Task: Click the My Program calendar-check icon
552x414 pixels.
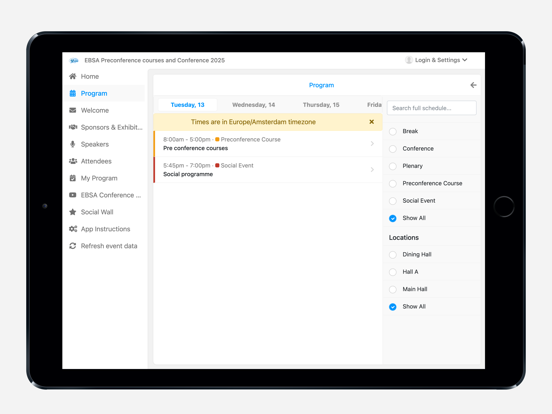Action: (x=73, y=178)
